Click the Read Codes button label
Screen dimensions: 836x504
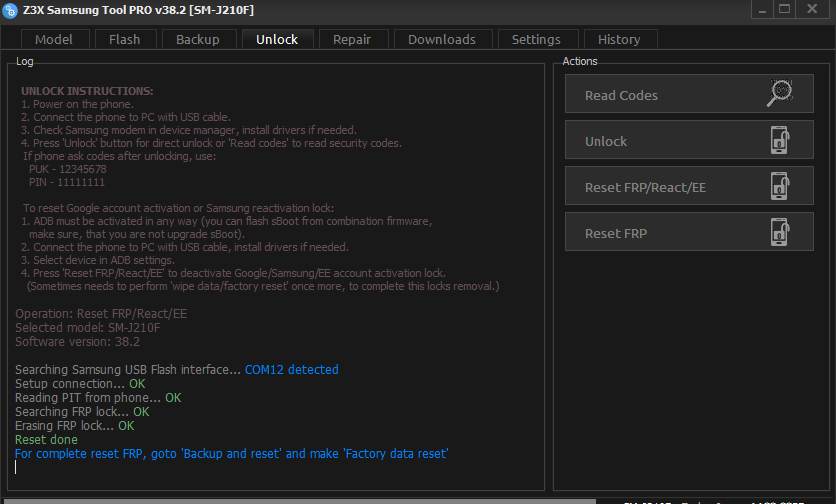(x=621, y=95)
